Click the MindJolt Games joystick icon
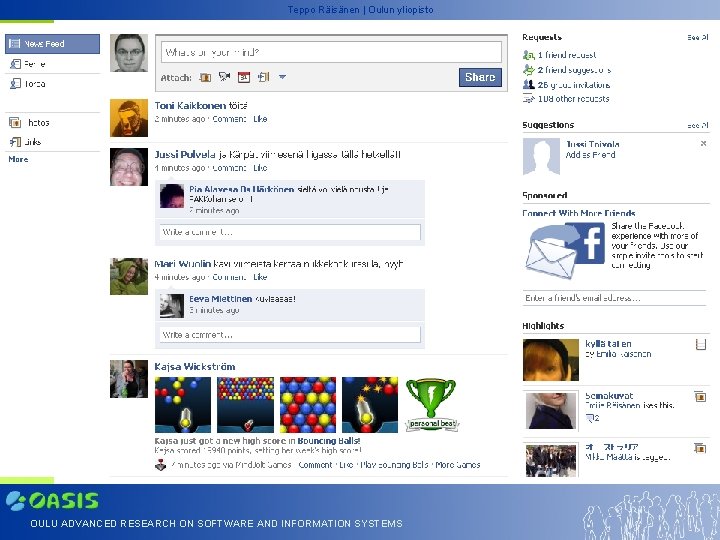 [x=160, y=465]
